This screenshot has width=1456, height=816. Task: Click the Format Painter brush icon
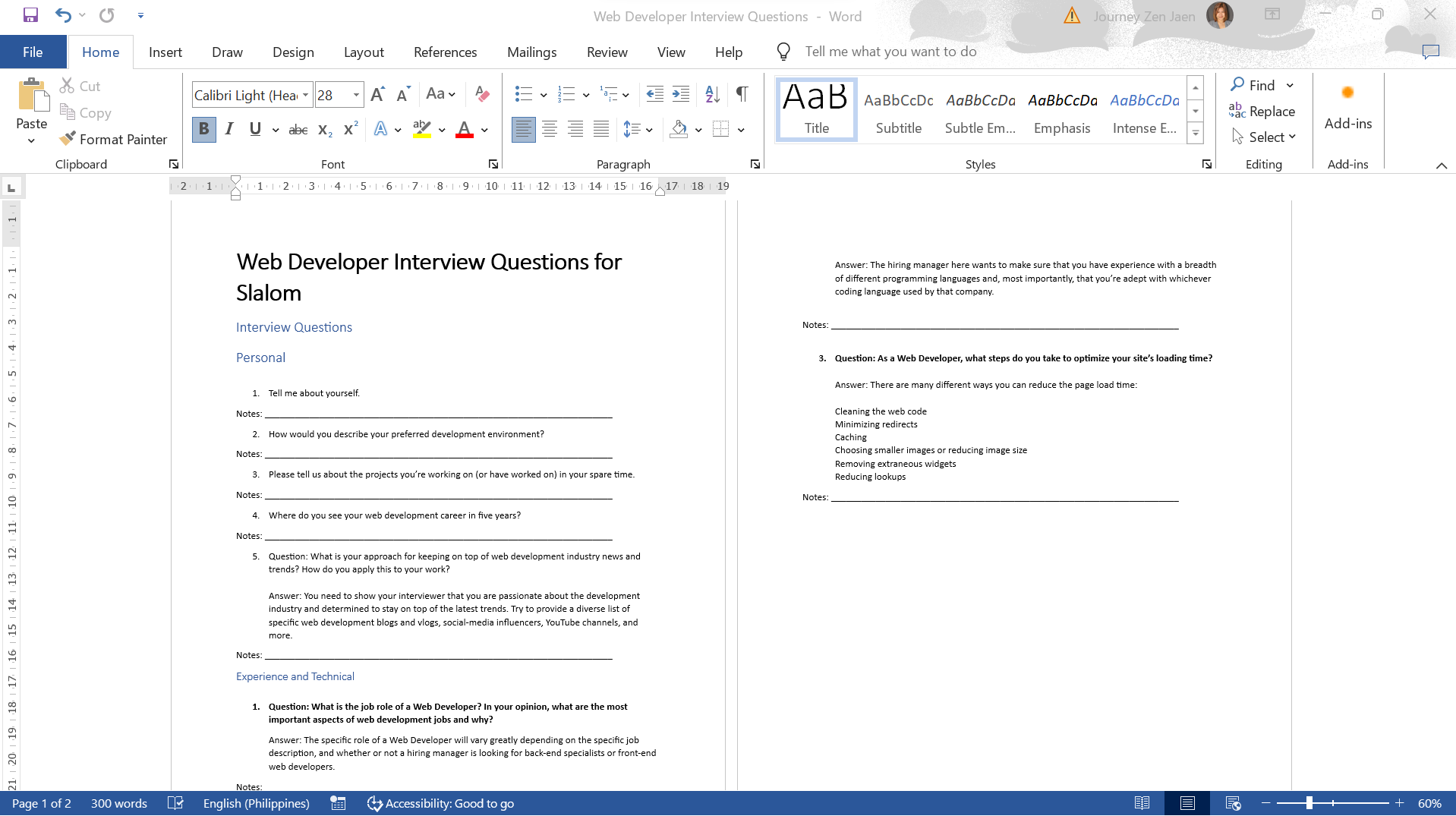[x=68, y=139]
